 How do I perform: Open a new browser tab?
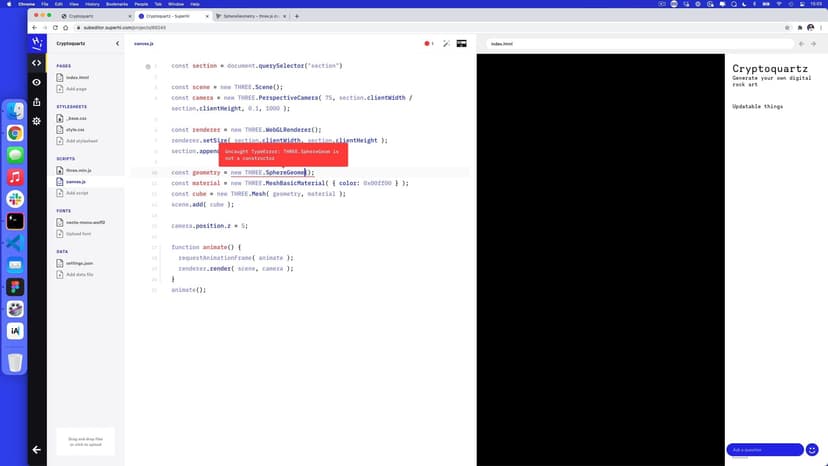297,16
